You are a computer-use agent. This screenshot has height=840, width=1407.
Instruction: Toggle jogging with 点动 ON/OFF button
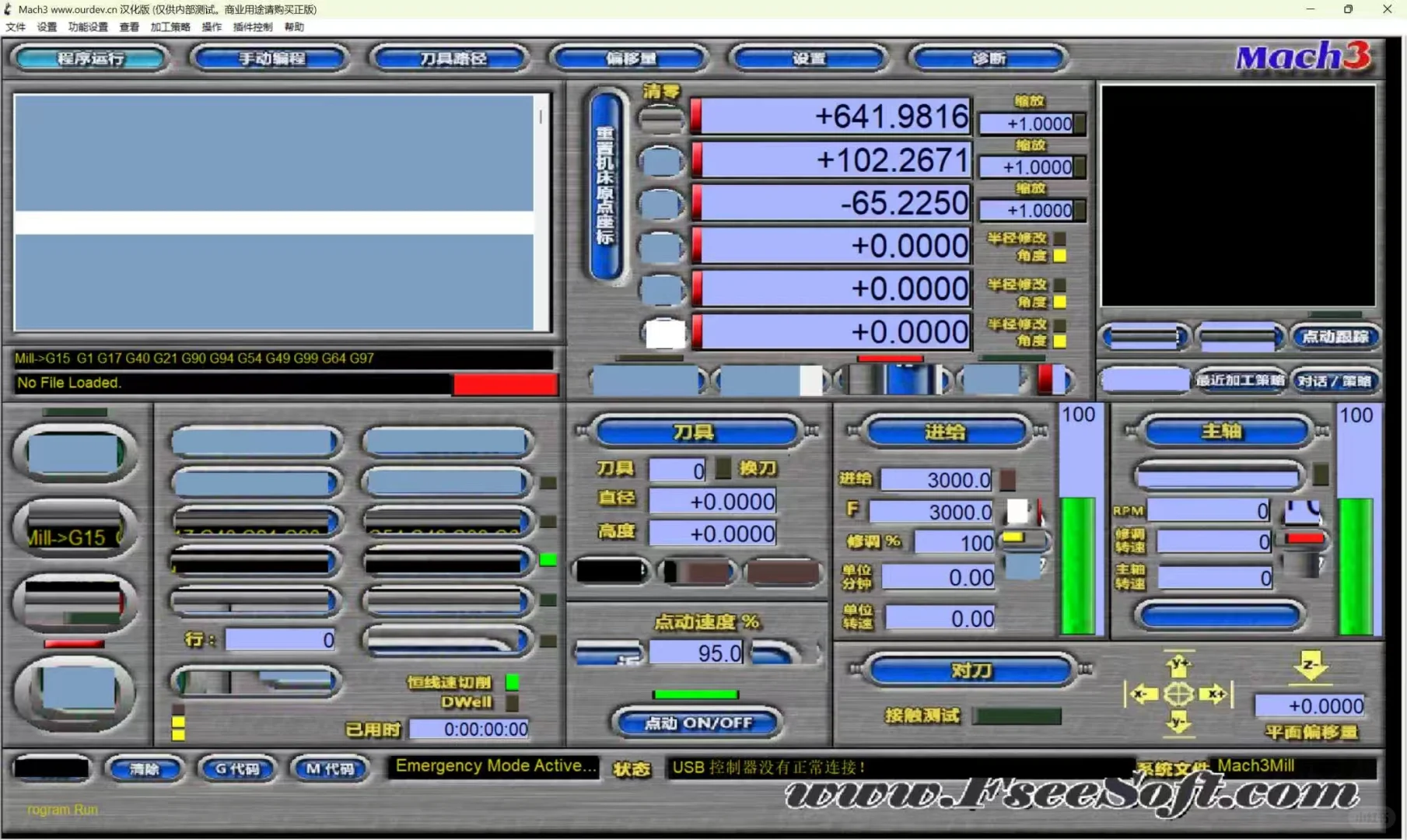tap(698, 723)
